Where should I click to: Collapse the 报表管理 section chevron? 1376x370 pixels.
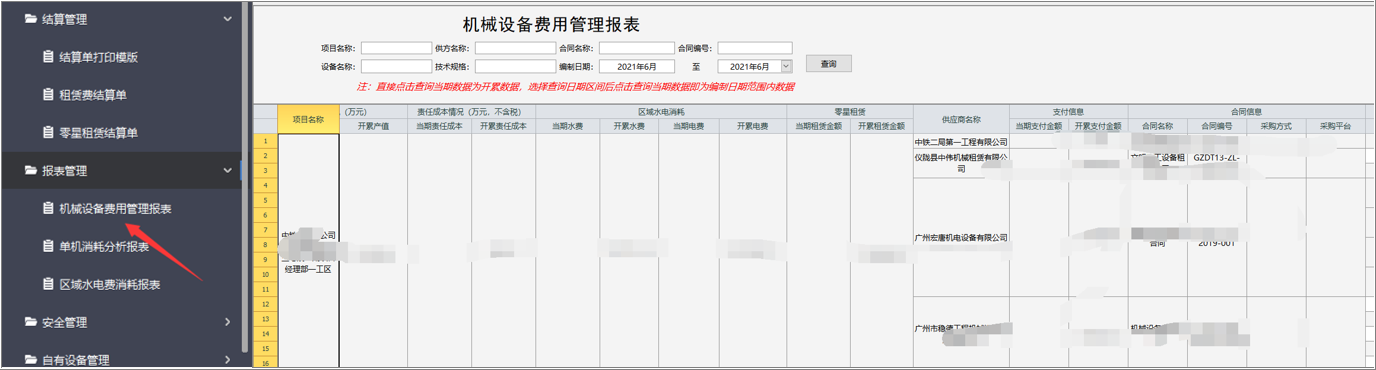point(228,171)
